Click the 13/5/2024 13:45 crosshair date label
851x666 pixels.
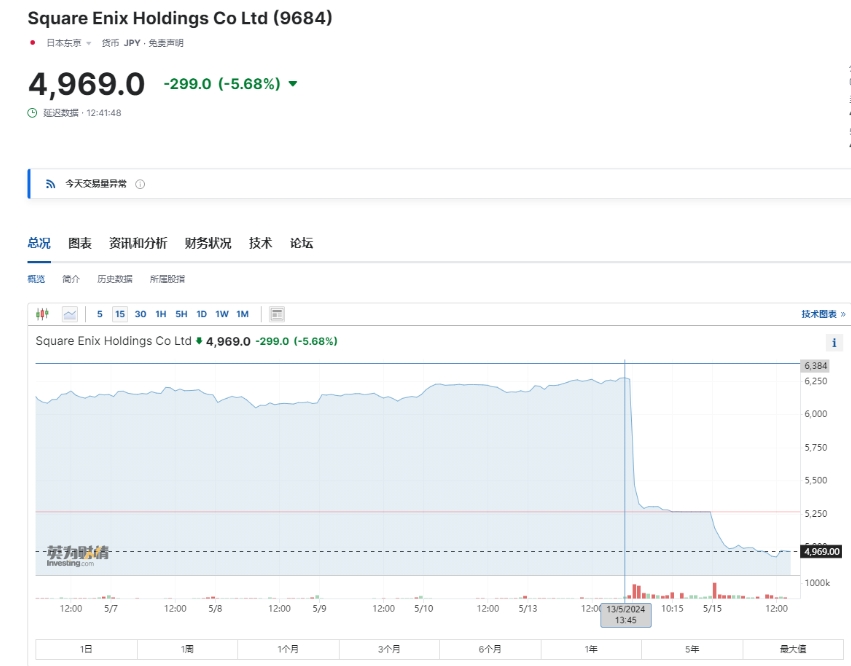coord(626,615)
